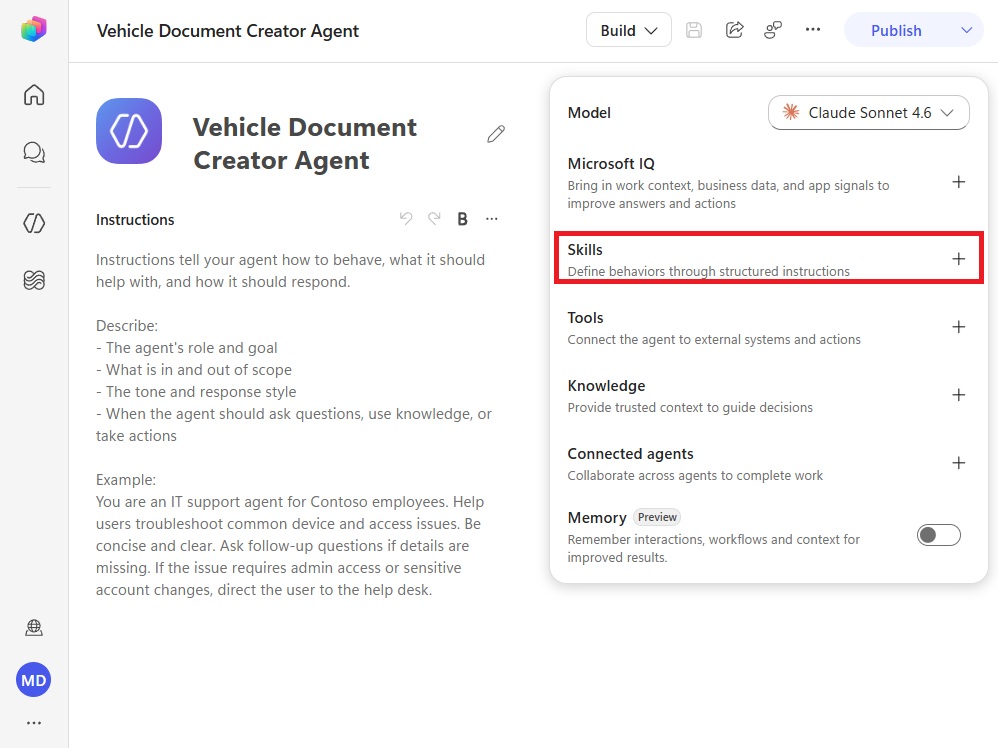Open the header more options ellipsis

813,29
